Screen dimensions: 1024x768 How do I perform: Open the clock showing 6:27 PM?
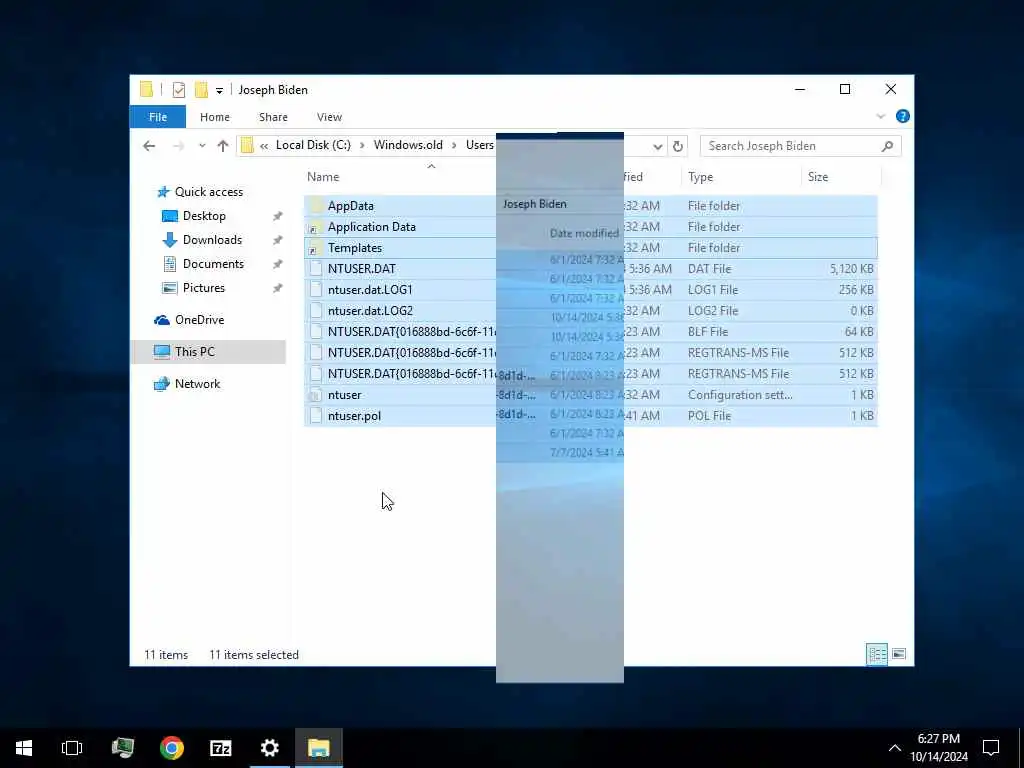point(939,748)
